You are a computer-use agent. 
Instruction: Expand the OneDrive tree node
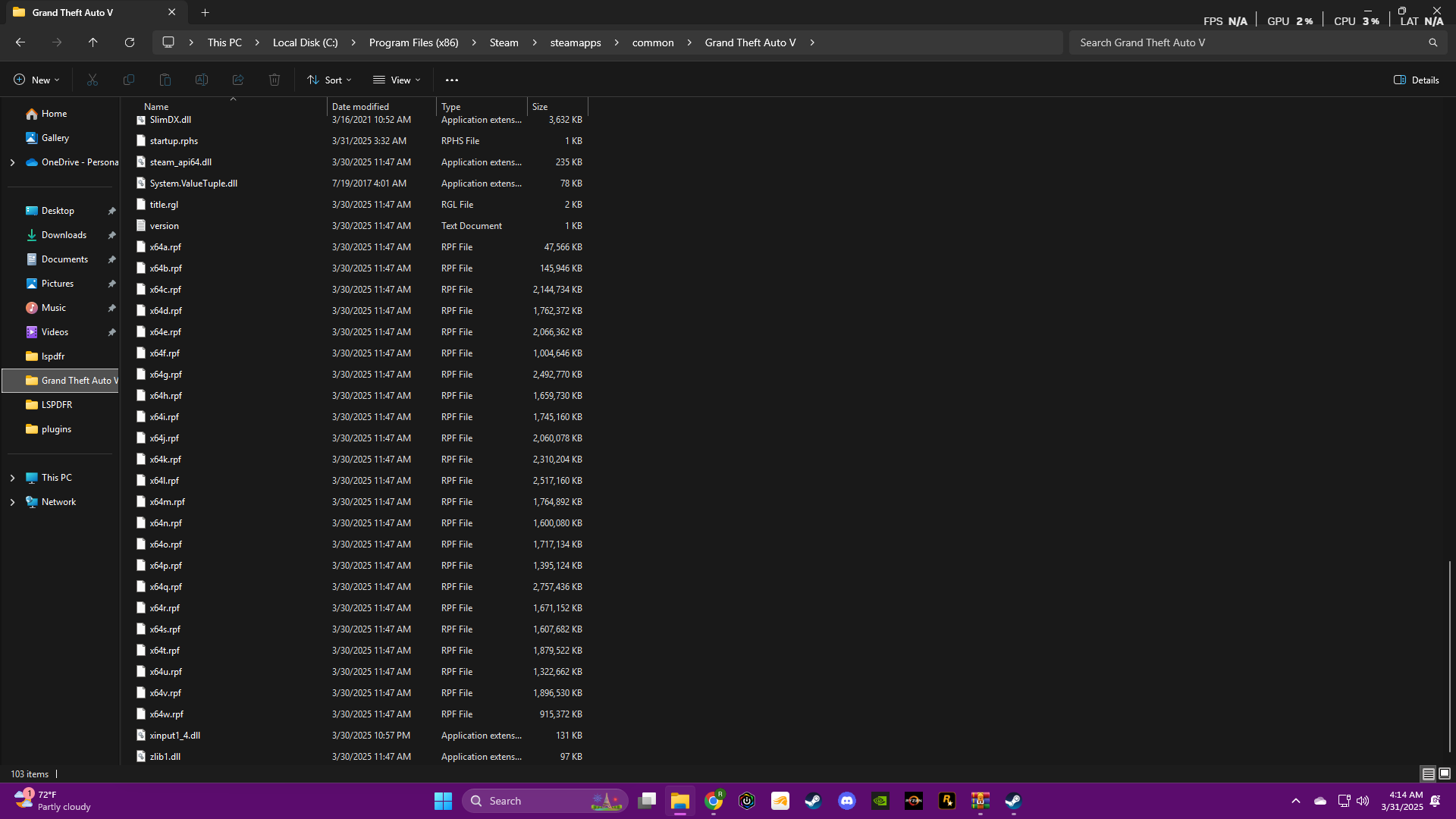12,162
